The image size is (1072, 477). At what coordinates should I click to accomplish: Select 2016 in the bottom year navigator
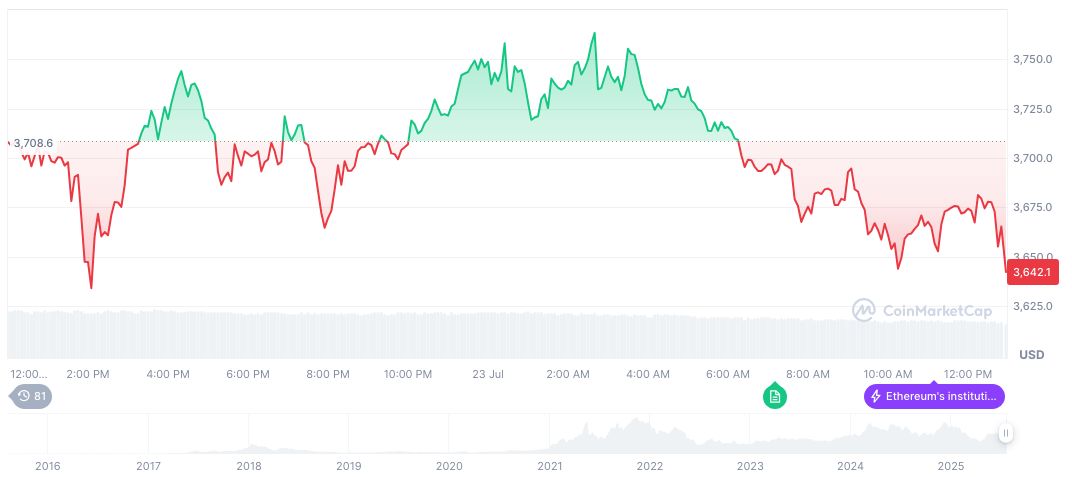coord(47,466)
